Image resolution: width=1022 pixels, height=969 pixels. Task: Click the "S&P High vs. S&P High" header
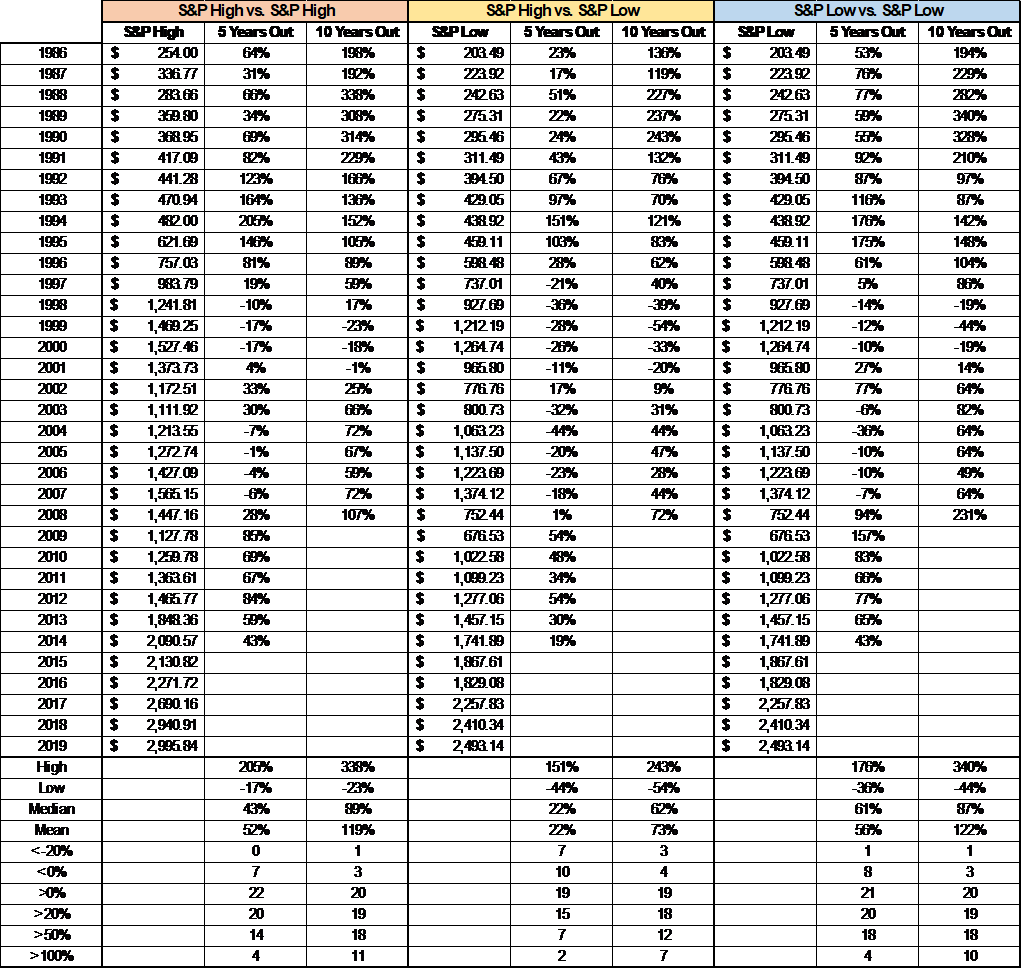coord(254,11)
